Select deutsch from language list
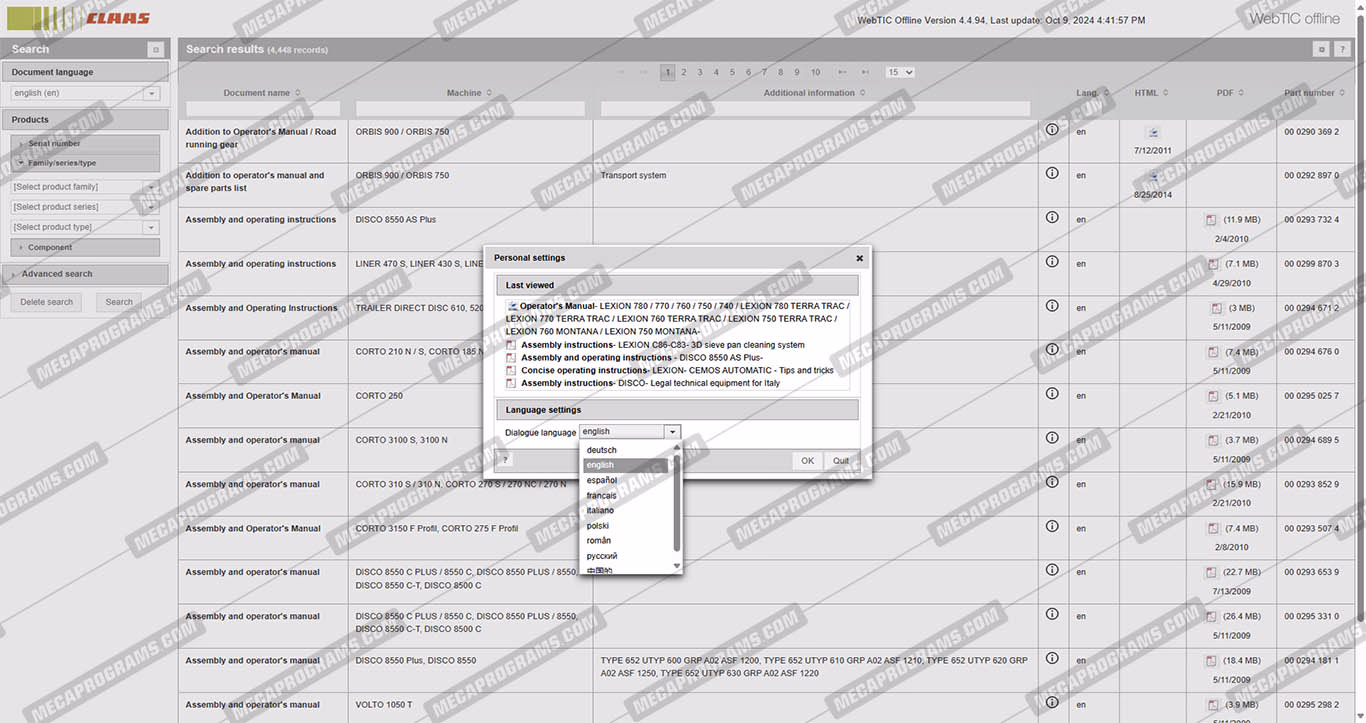1366x723 pixels. coord(626,450)
